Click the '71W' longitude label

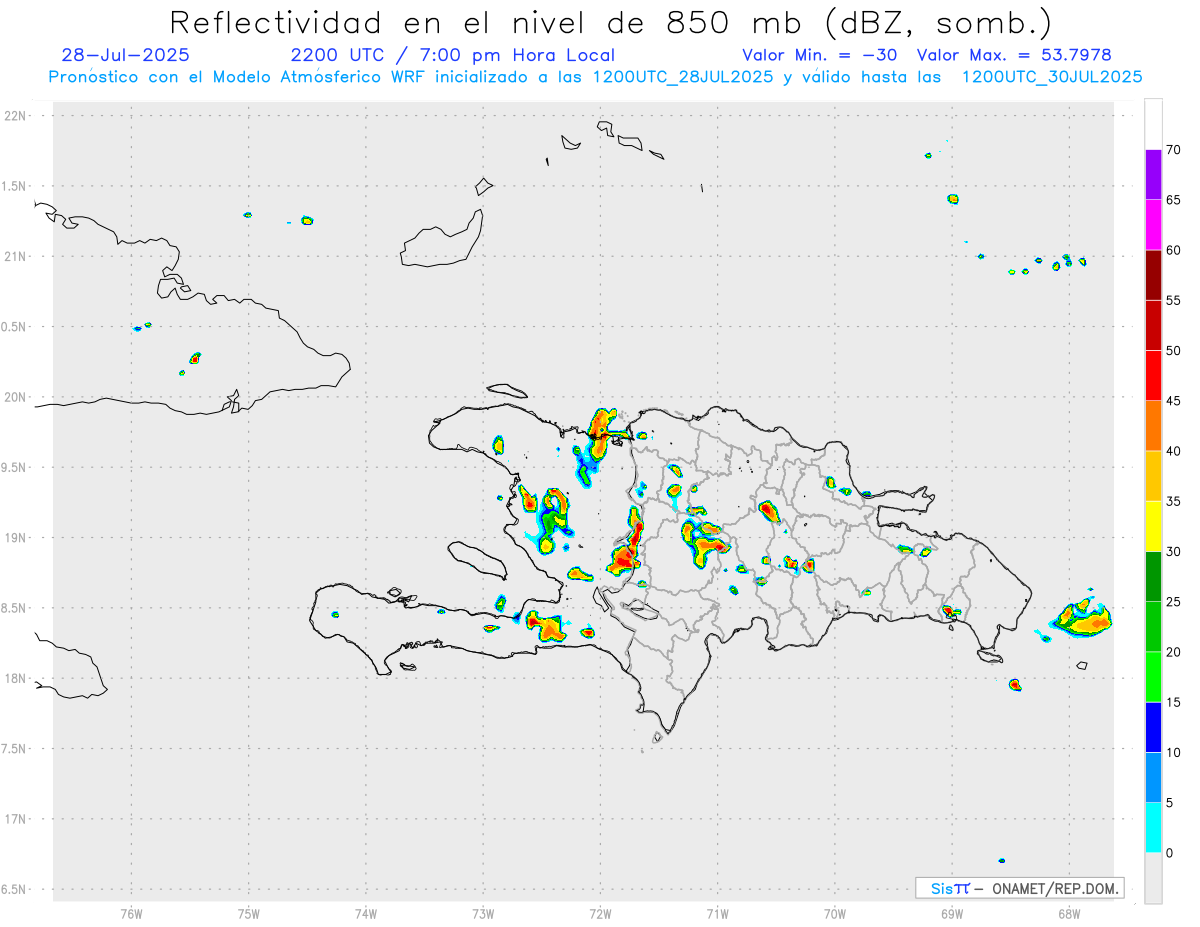point(717,913)
